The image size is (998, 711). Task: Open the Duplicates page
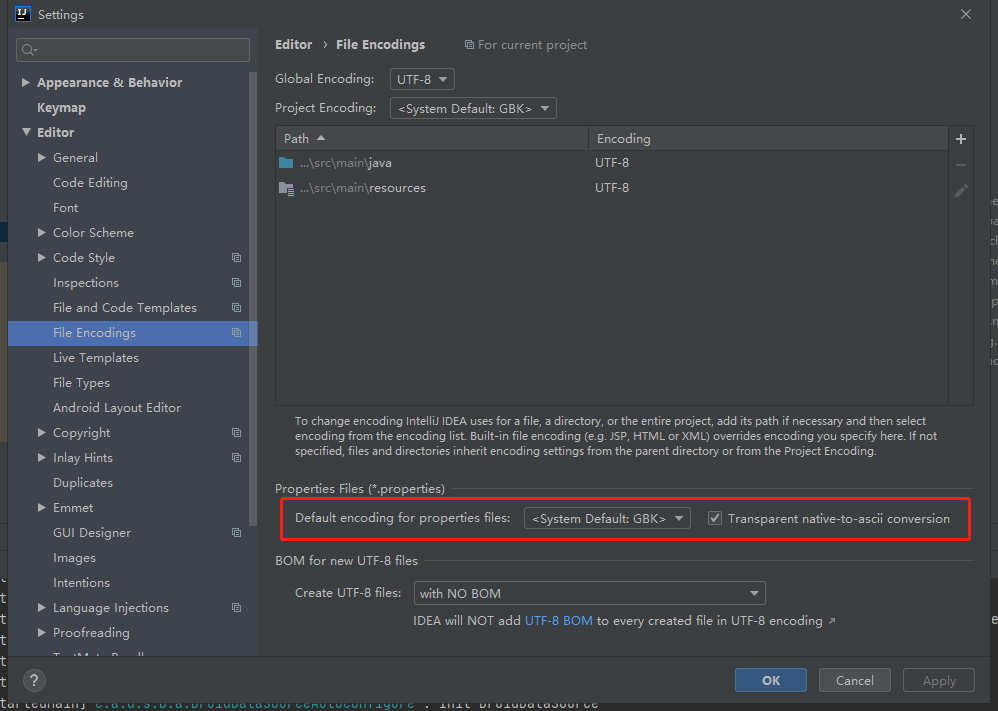point(83,482)
